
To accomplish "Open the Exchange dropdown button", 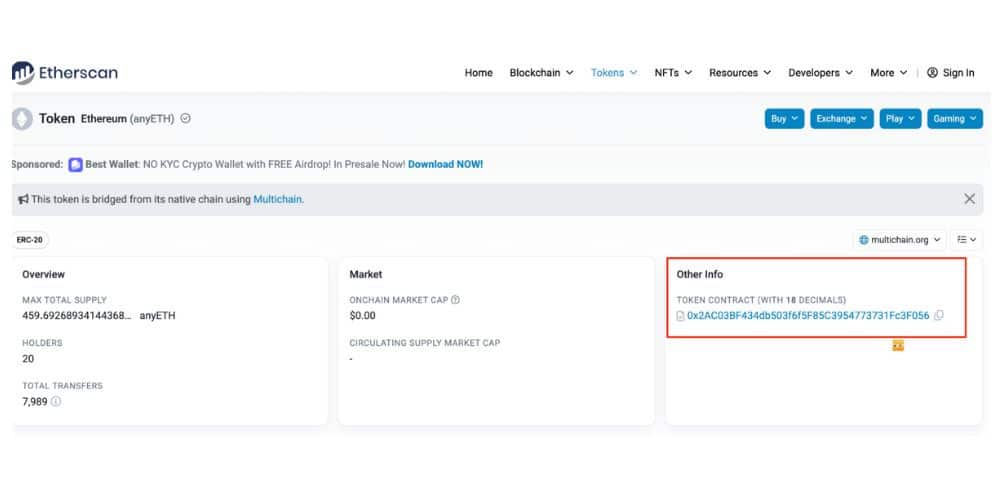I will coord(842,119).
